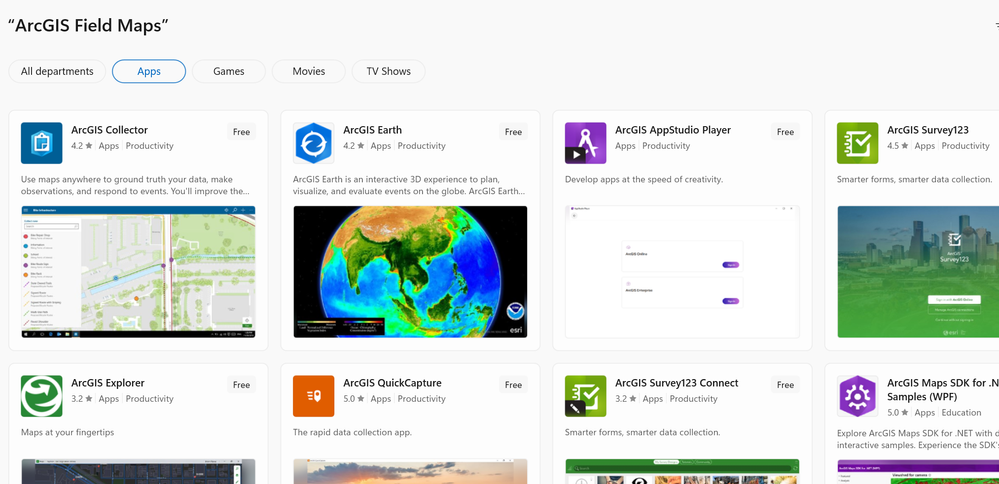The height and width of the screenshot is (484, 999).
Task: Click "Maps at your fingertips" description
Action: click(x=68, y=432)
